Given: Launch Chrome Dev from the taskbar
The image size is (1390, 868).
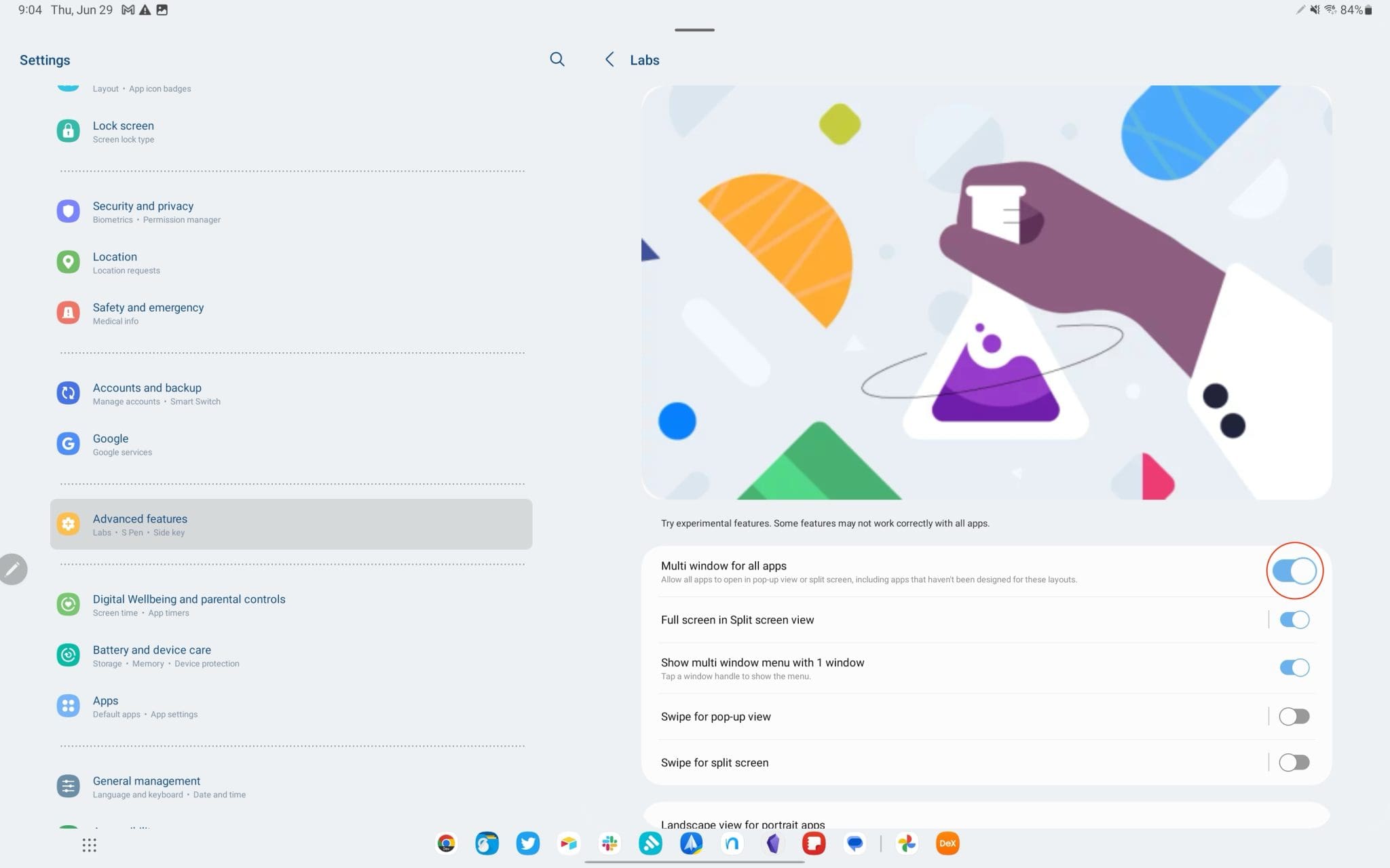Looking at the screenshot, I should pos(446,844).
